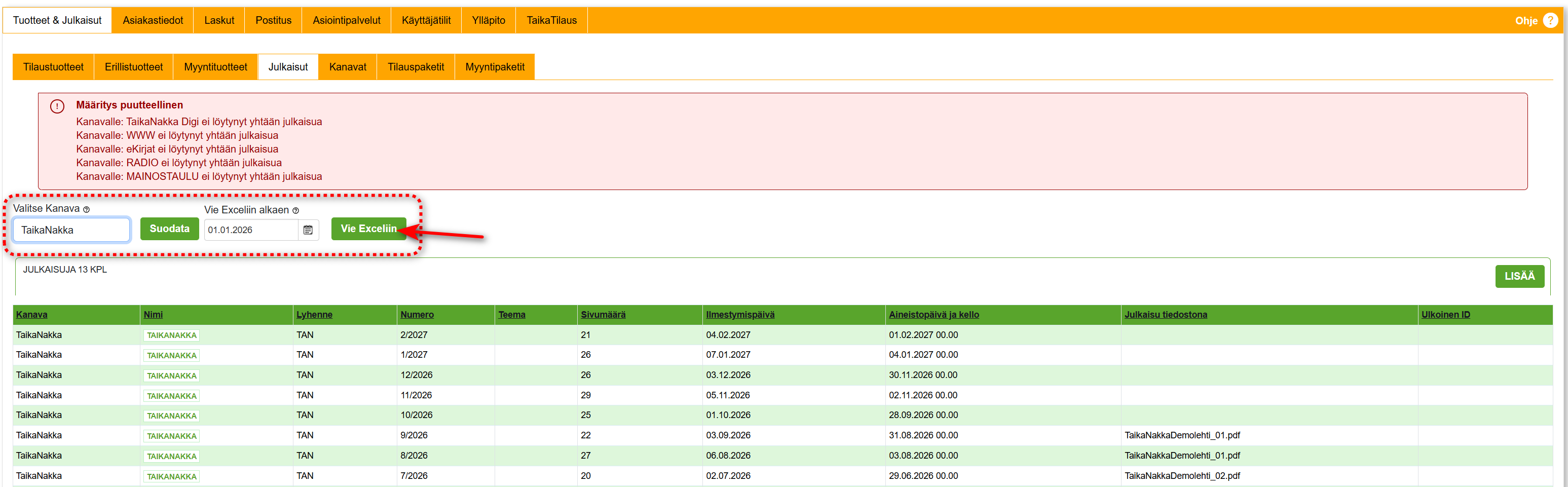Click help icon next to Vie Exceliin alkaen

[296, 211]
